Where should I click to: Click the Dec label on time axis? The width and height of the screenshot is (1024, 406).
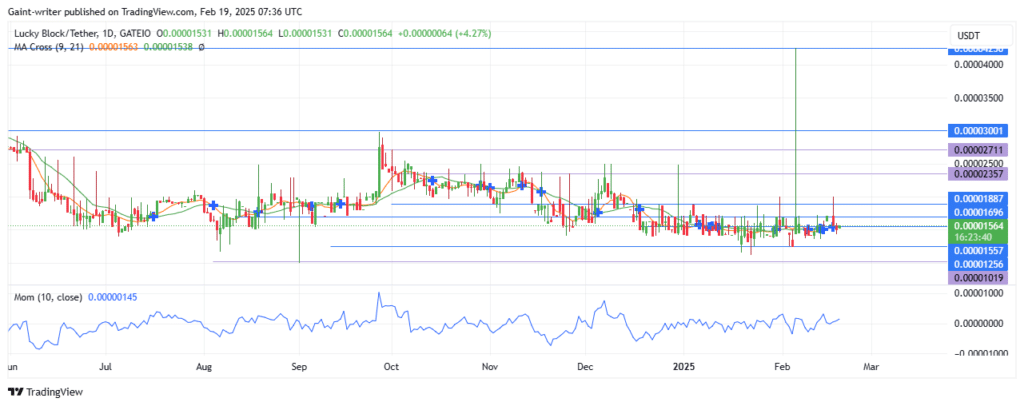click(584, 367)
